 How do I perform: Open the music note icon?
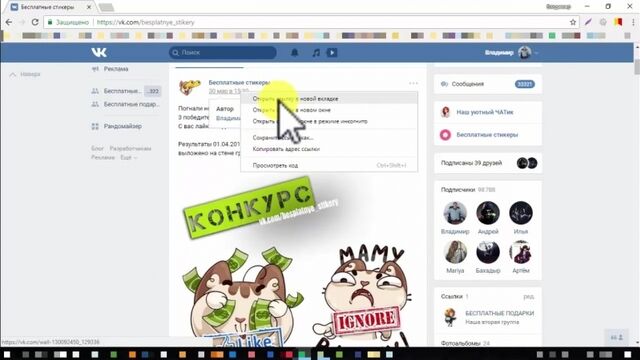tap(316, 52)
